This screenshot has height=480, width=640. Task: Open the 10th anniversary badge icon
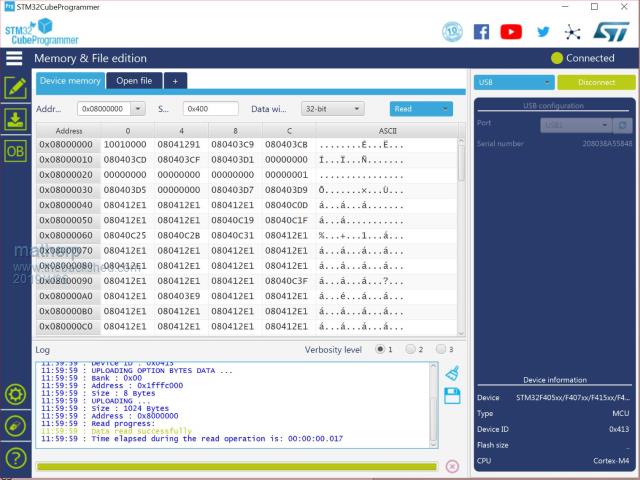452,31
